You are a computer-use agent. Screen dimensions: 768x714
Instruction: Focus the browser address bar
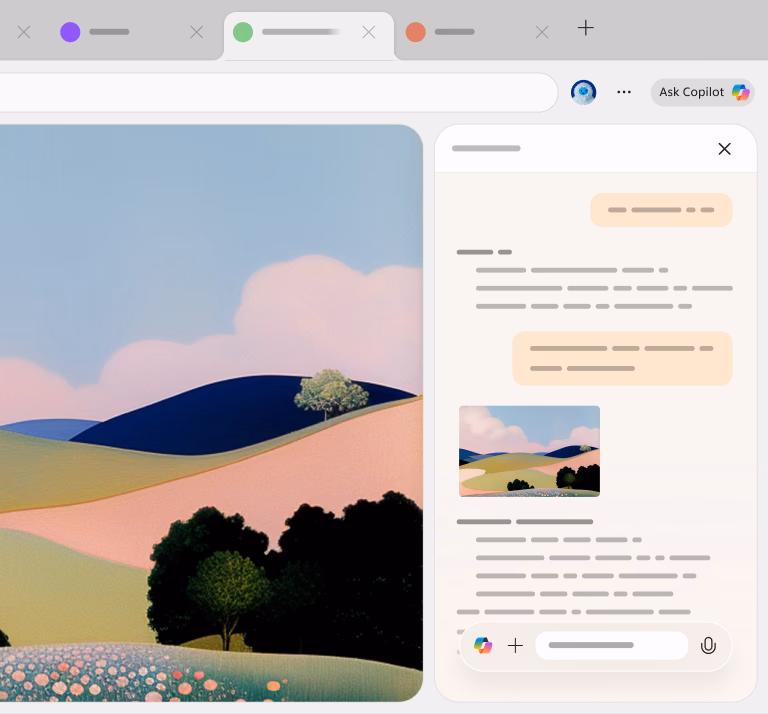270,92
